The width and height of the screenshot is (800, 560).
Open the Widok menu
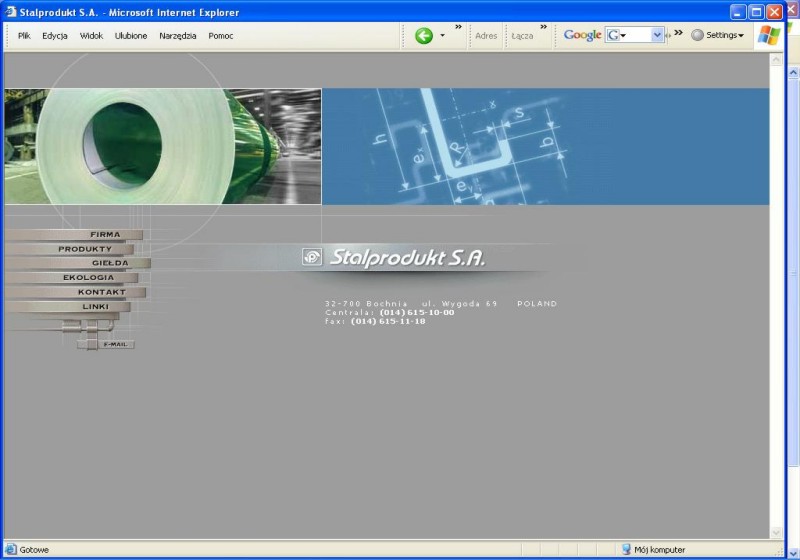click(x=91, y=36)
